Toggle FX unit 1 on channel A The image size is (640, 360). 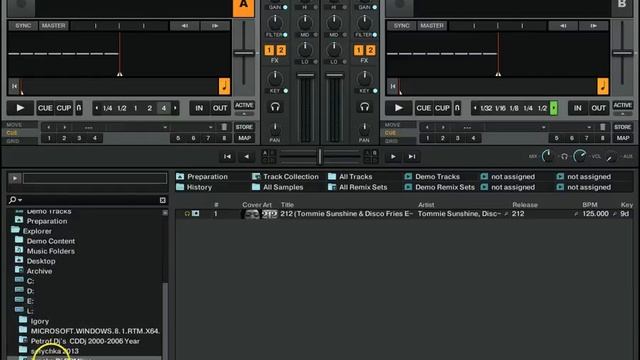click(x=269, y=50)
